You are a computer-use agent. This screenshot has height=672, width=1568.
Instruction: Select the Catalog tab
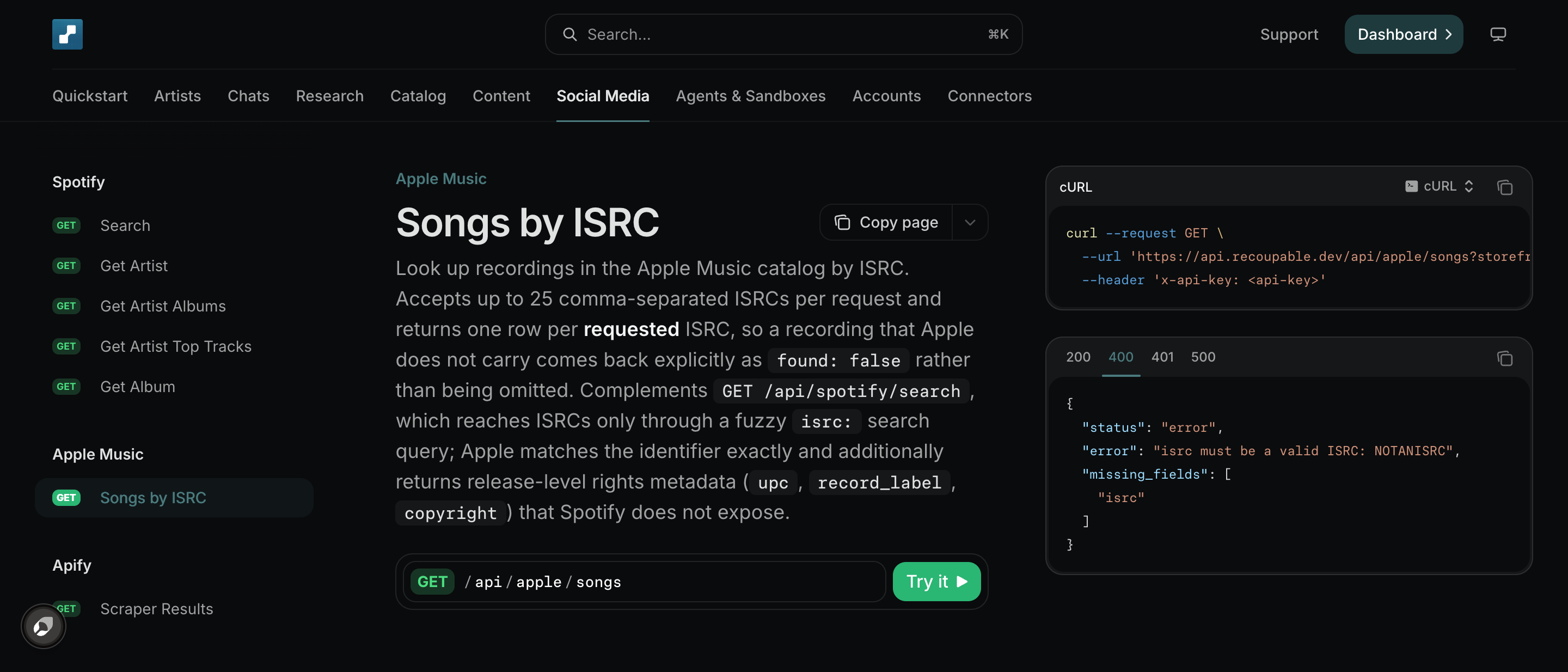[x=418, y=95]
